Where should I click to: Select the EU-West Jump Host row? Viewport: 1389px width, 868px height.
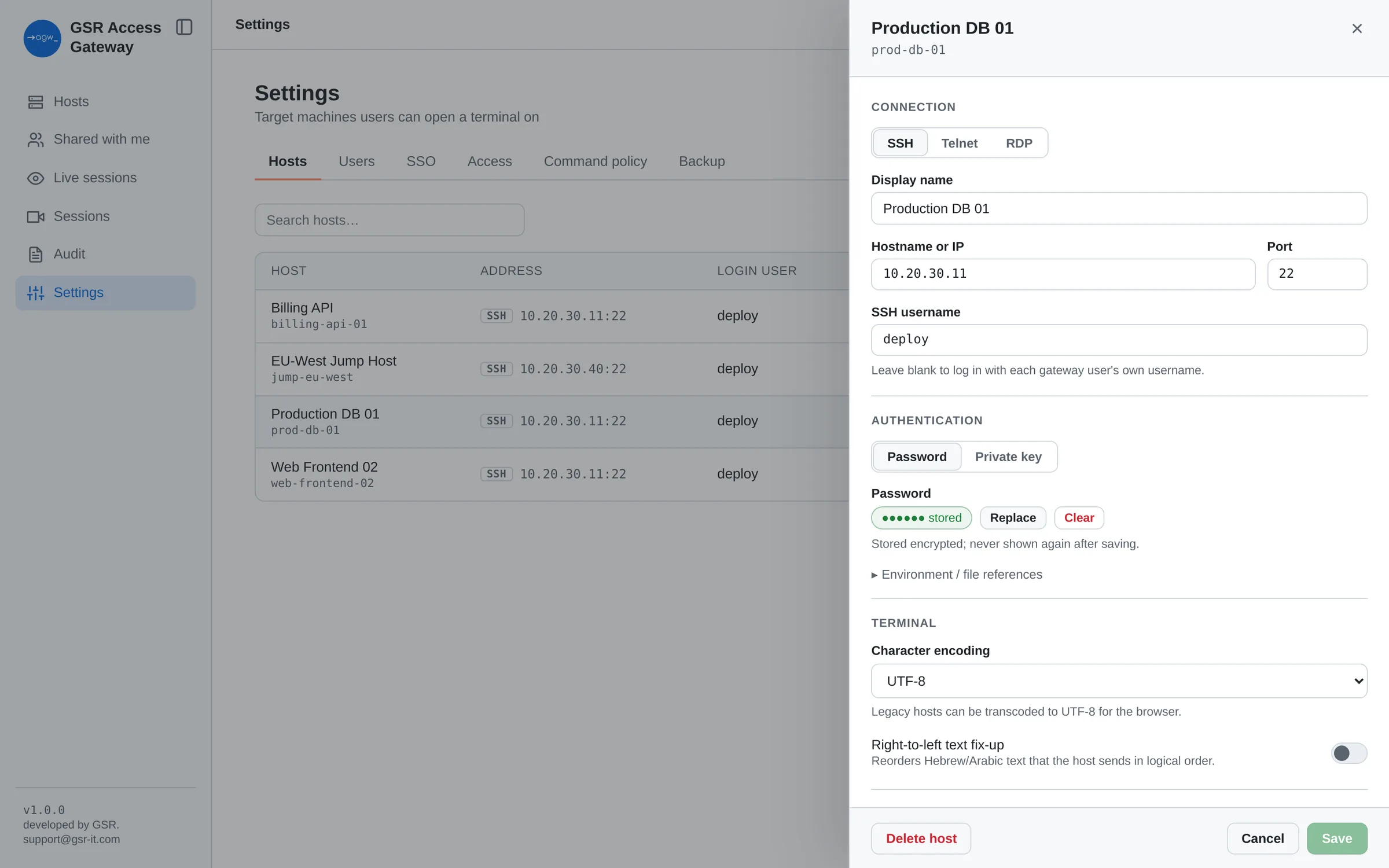pyautogui.click(x=552, y=369)
